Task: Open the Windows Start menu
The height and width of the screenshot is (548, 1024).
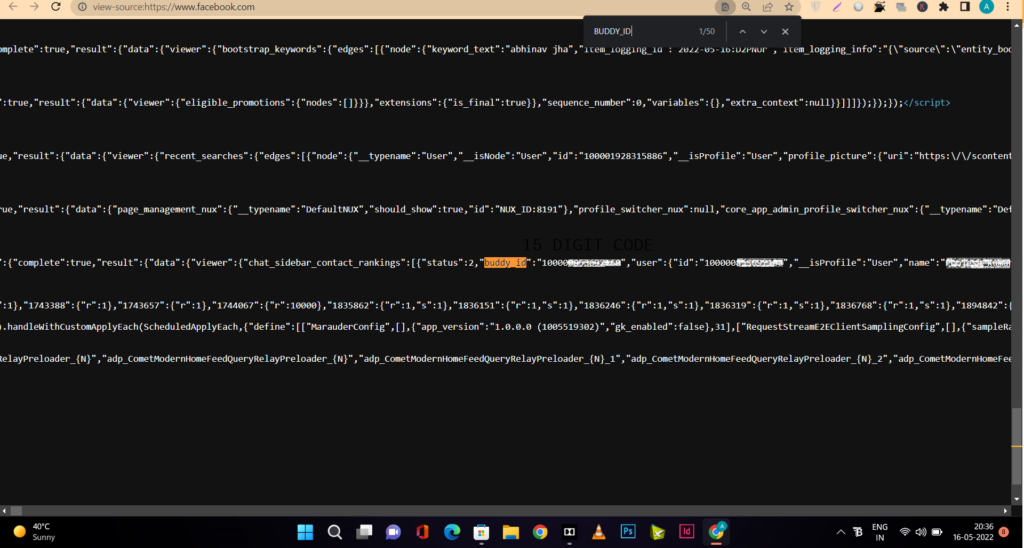Action: [305, 532]
